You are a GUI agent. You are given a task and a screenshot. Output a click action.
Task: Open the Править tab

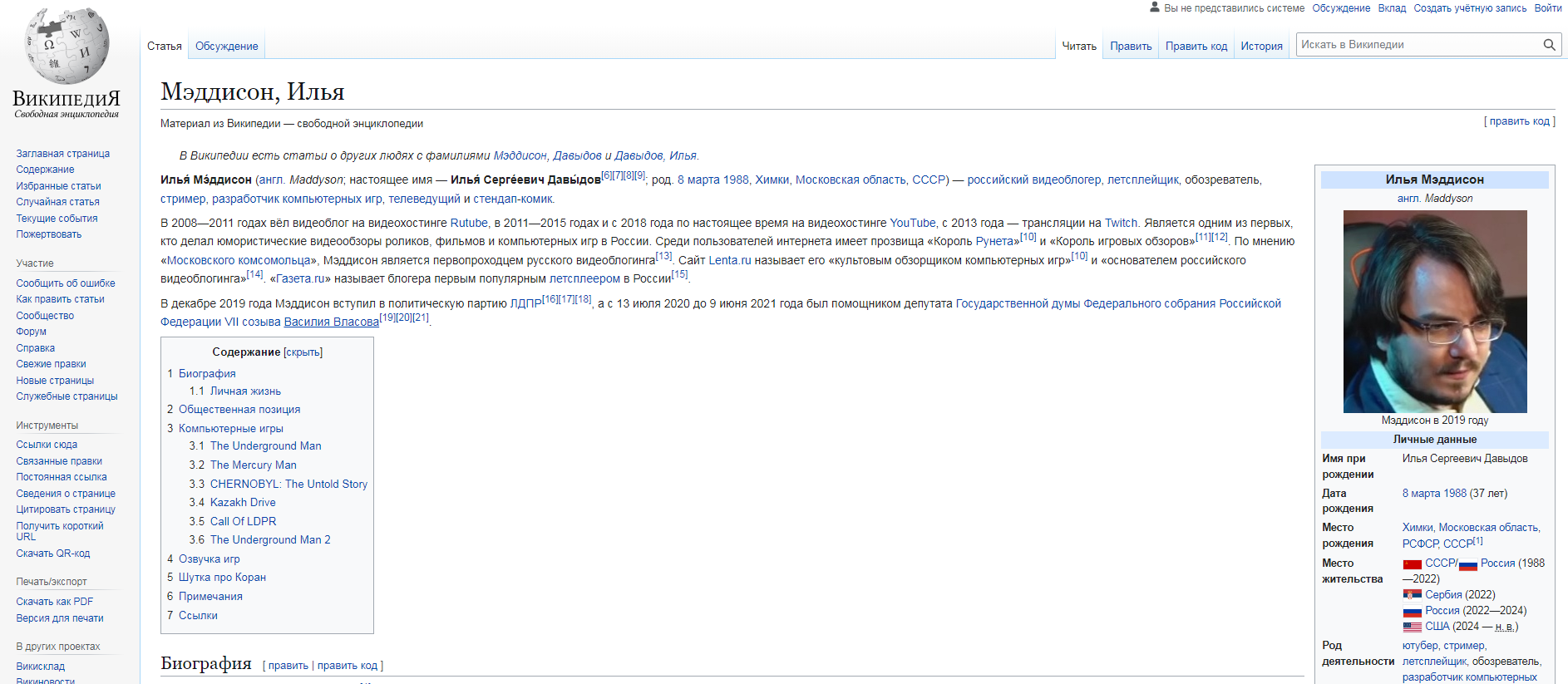1131,47
